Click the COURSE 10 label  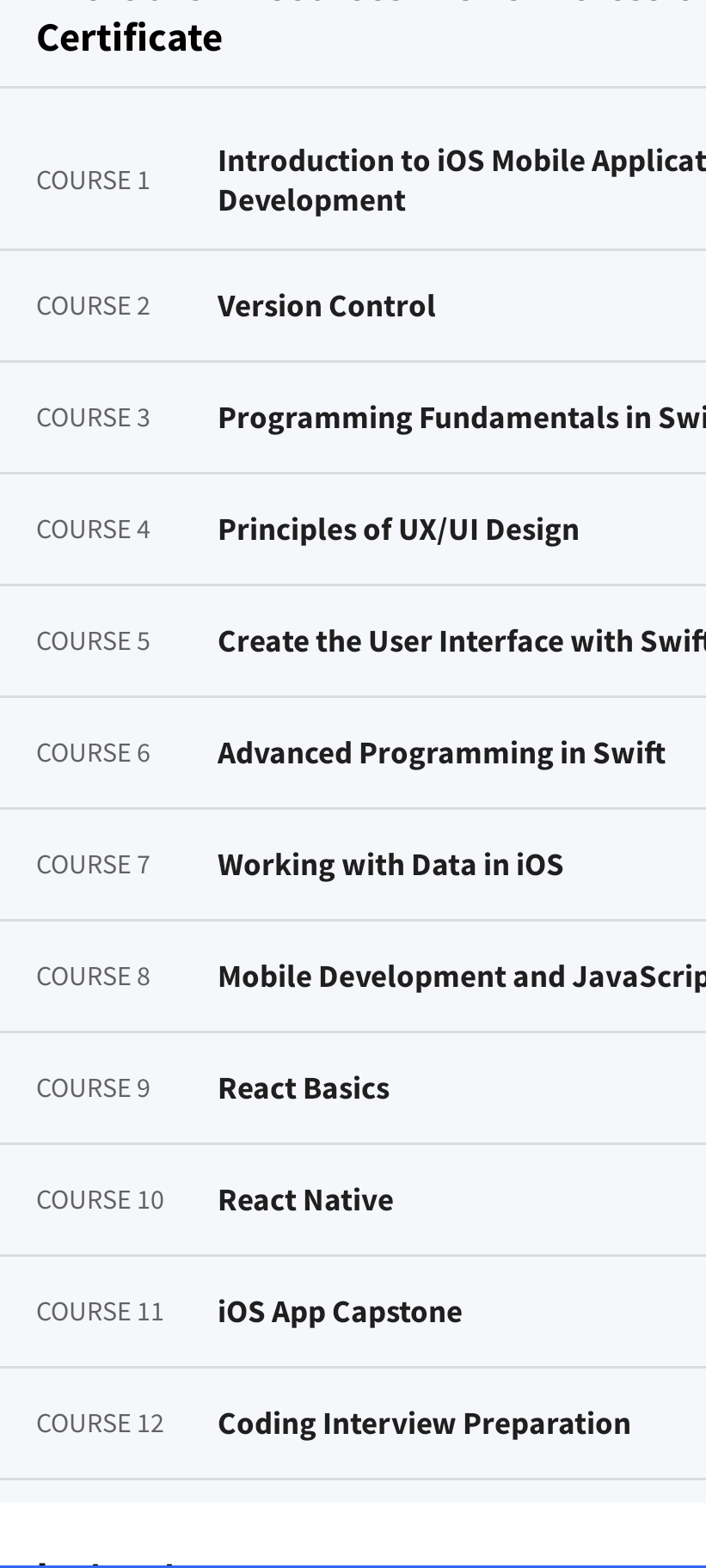coord(100,1200)
